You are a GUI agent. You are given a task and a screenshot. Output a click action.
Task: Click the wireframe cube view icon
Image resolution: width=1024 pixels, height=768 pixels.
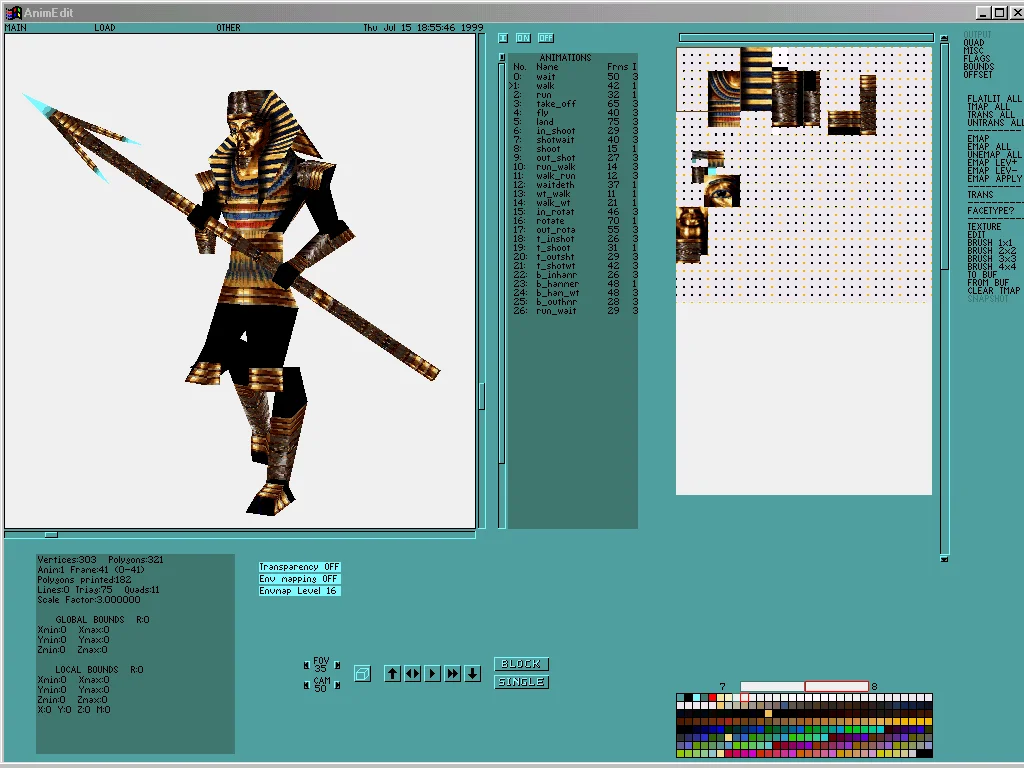tap(362, 673)
